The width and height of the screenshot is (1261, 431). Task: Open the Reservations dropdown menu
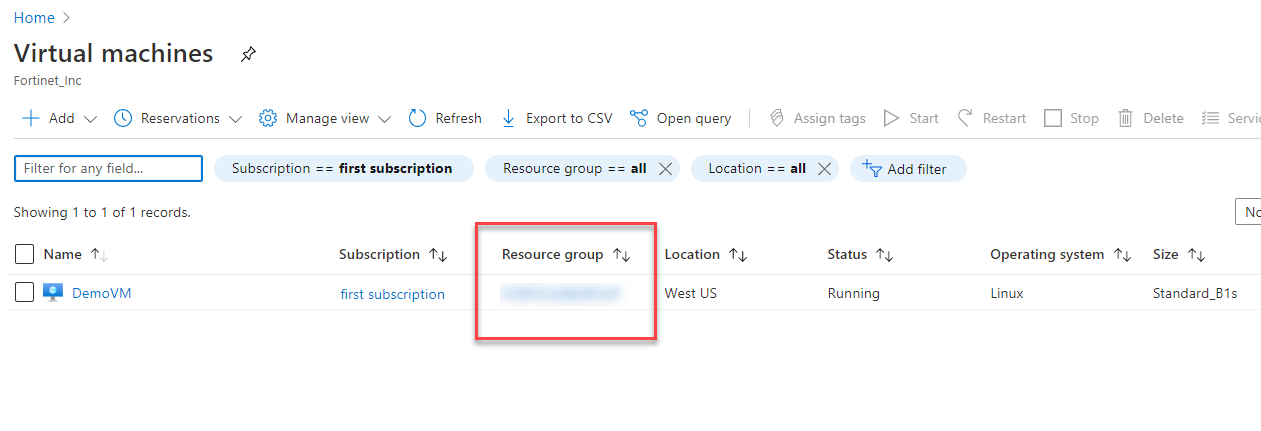[235, 119]
